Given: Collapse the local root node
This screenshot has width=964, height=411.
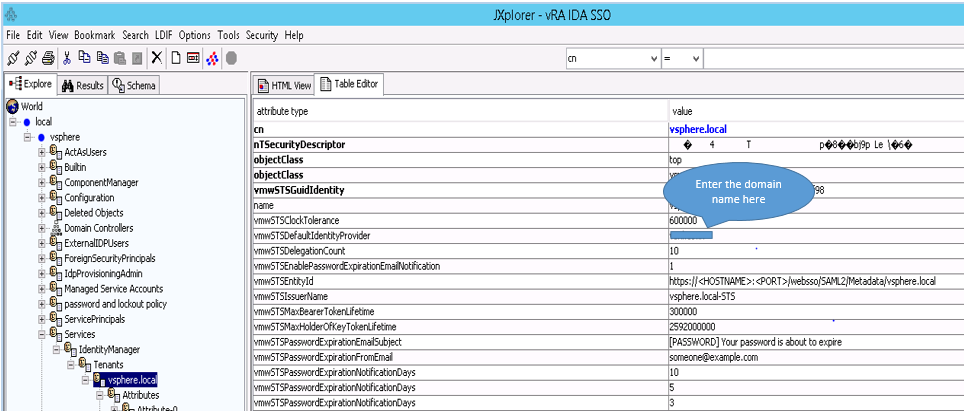Looking at the screenshot, I should (12, 122).
